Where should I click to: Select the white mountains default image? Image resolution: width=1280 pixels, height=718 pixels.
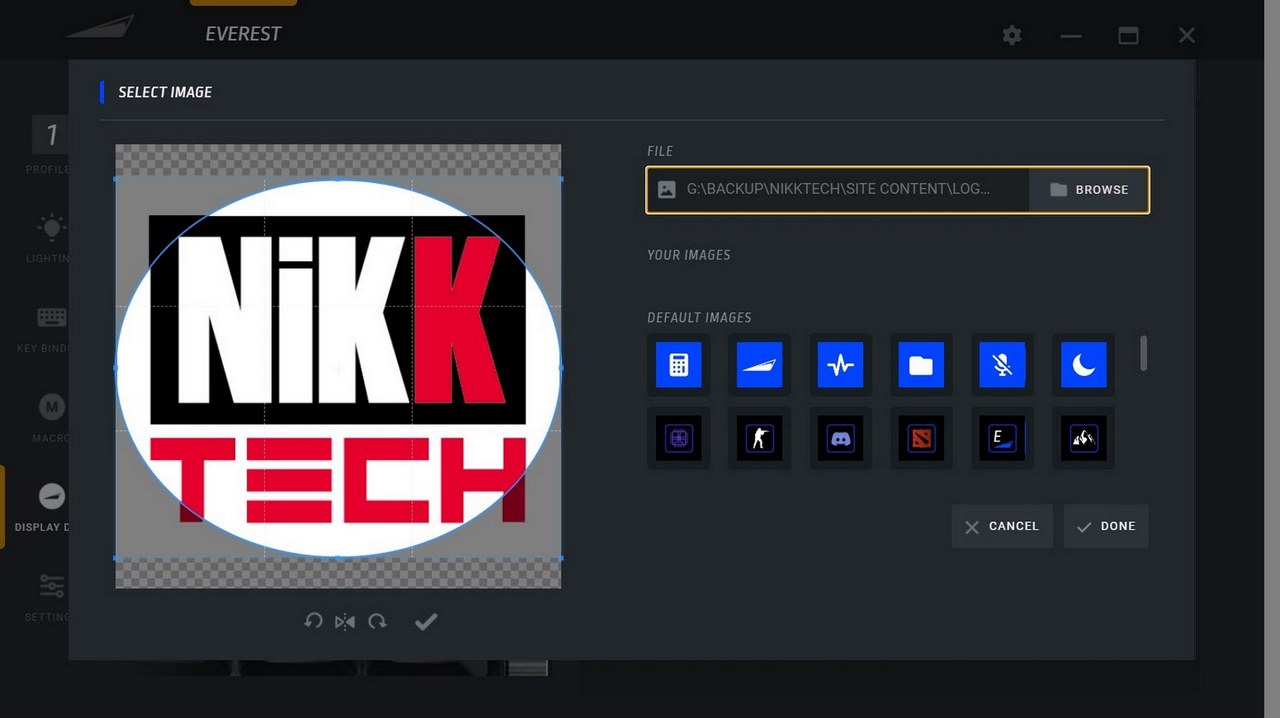point(1083,438)
